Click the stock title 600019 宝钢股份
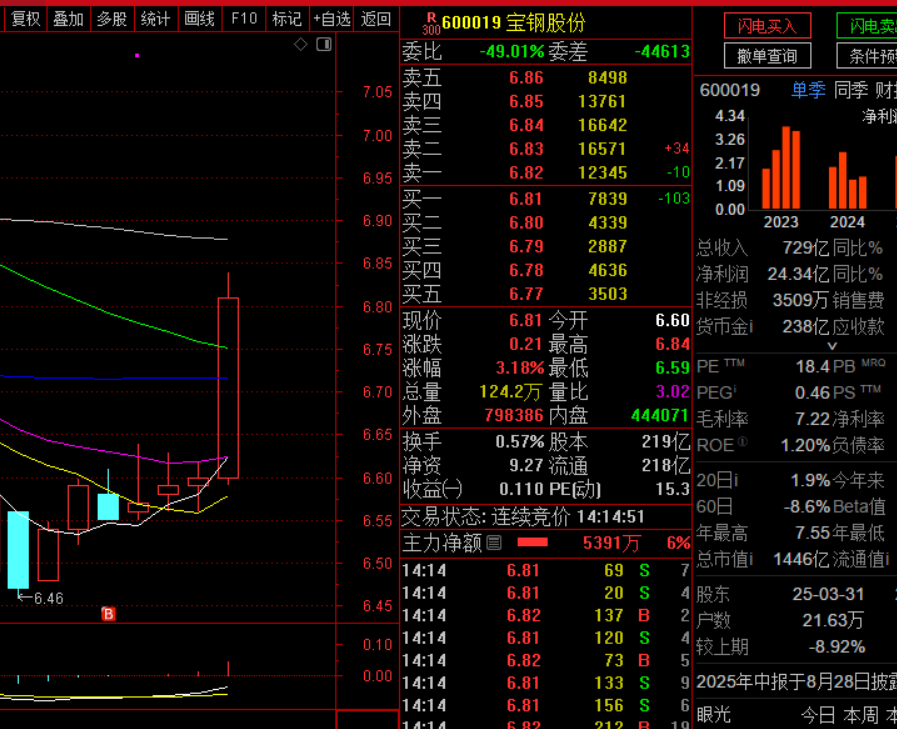 (514, 23)
